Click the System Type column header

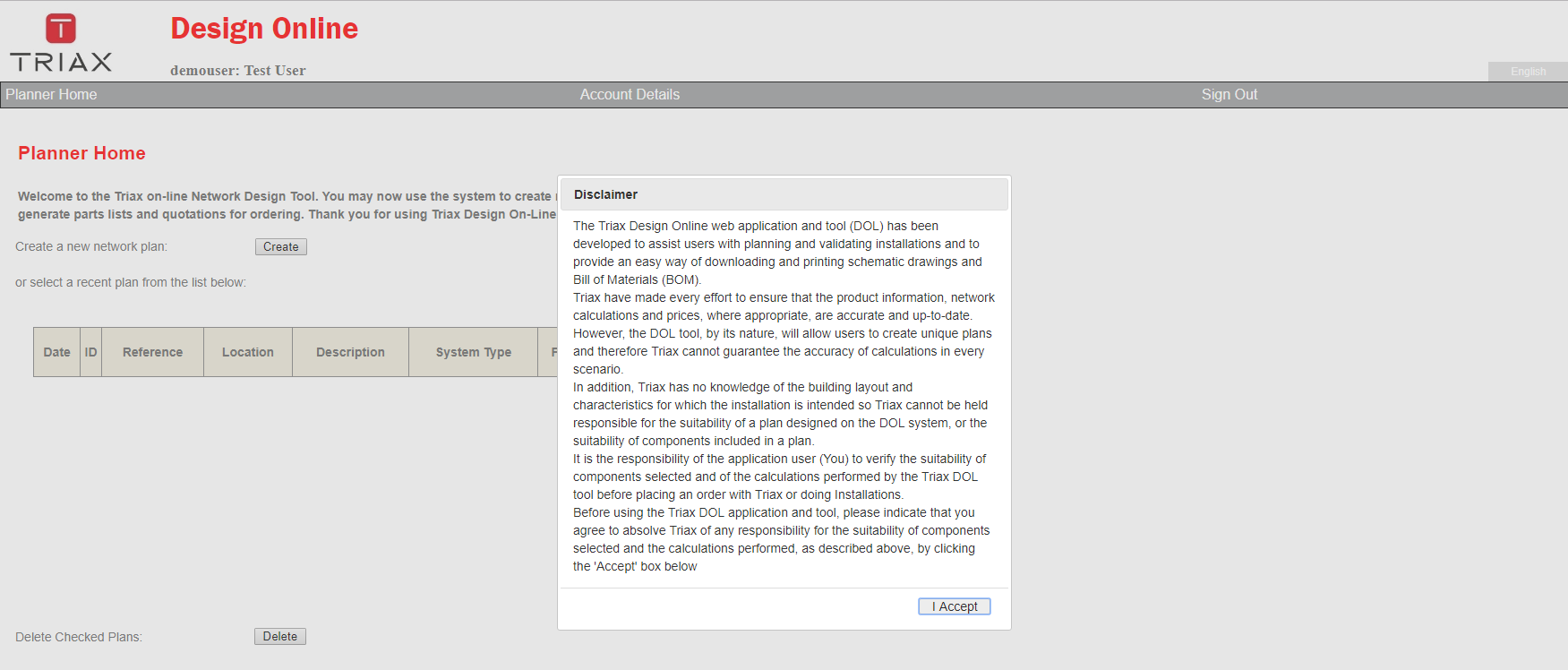474,352
